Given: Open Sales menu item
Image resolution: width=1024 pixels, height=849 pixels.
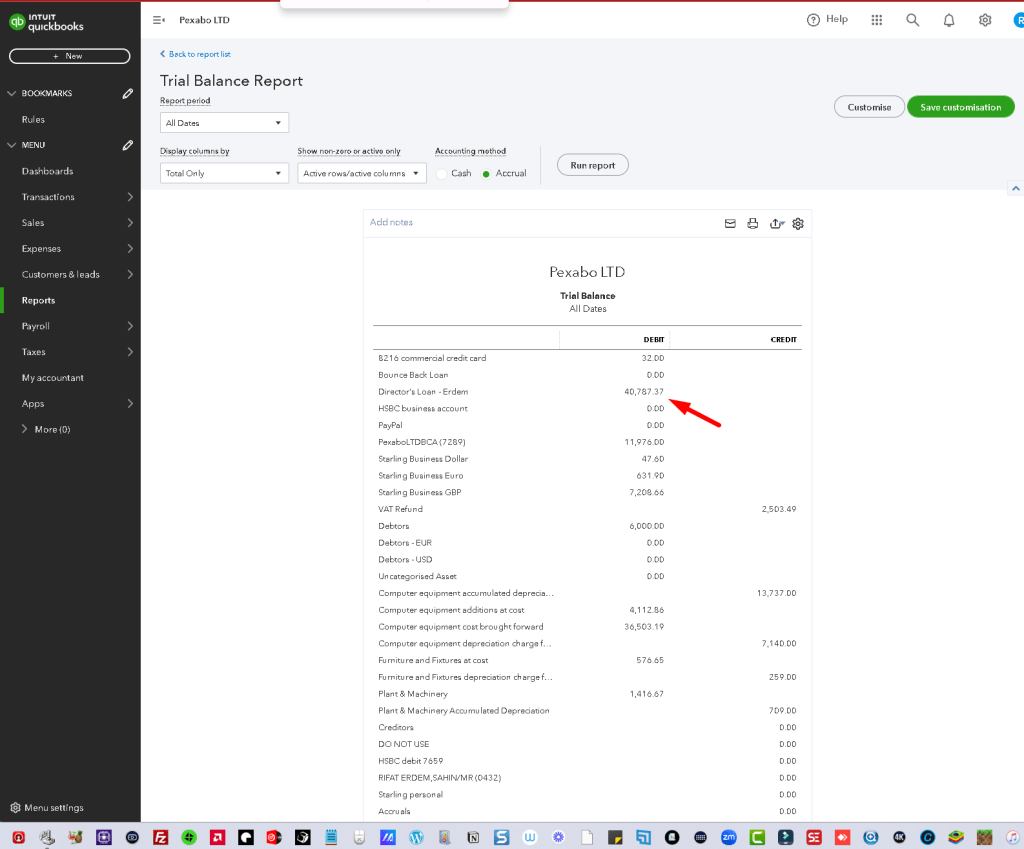Looking at the screenshot, I should 33,223.
